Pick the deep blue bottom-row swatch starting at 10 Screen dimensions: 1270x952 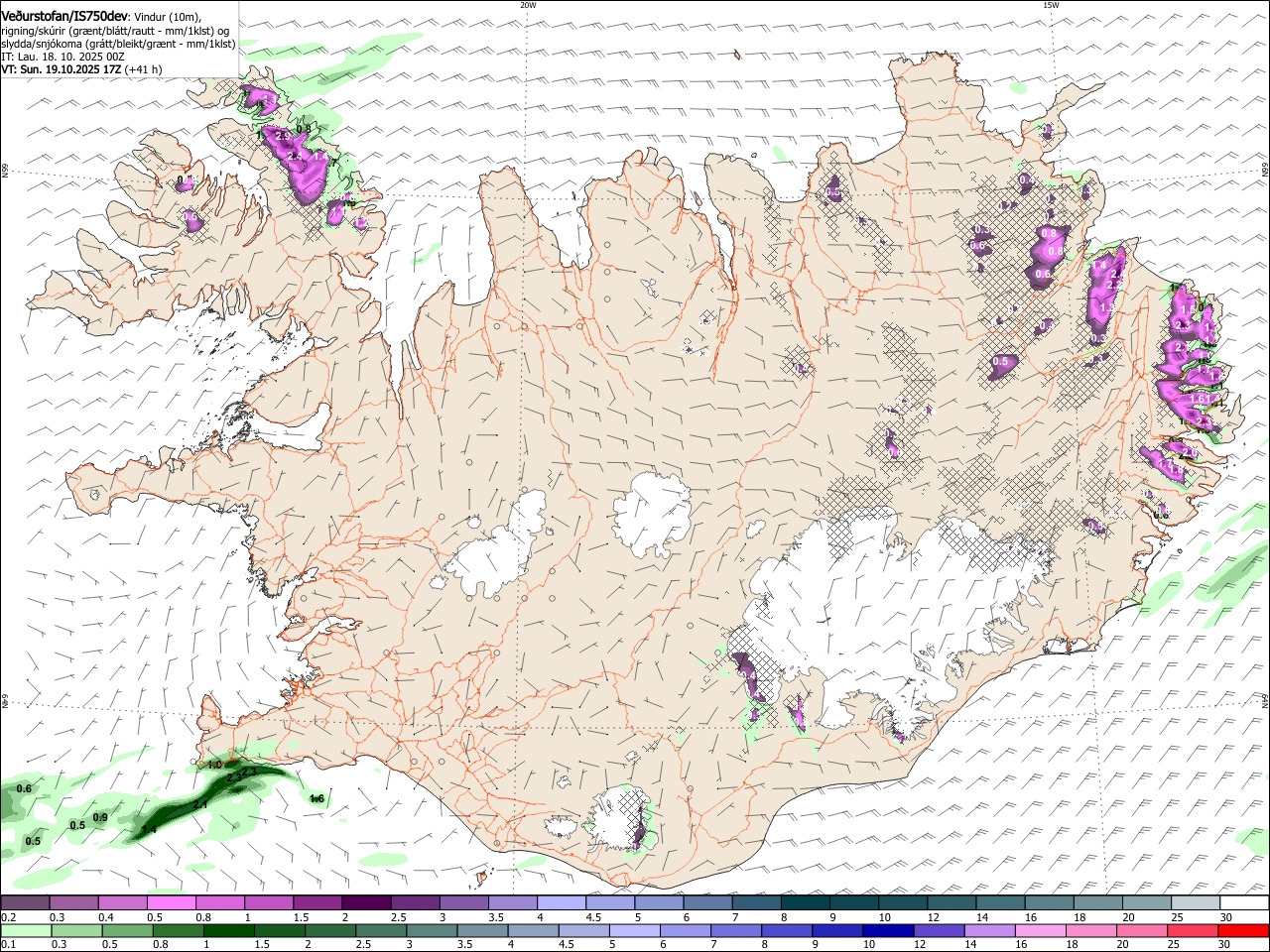tap(889, 930)
